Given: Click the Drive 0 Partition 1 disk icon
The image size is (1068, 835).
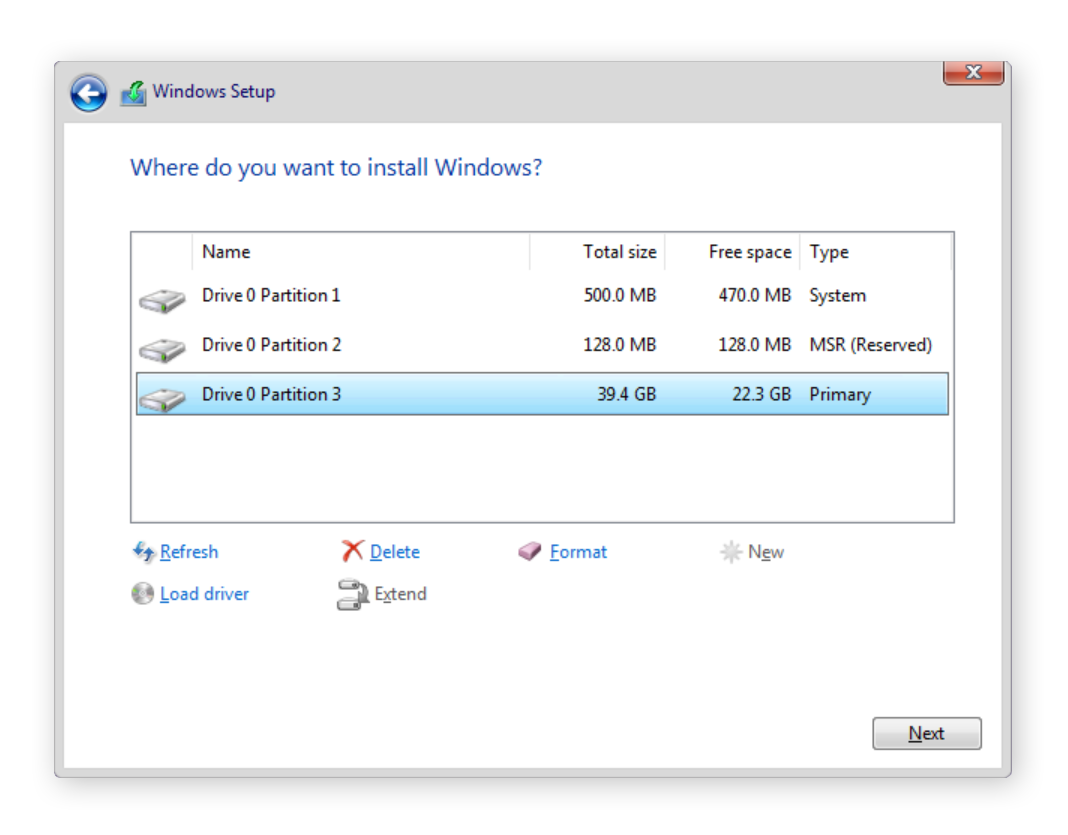Looking at the screenshot, I should click(162, 296).
